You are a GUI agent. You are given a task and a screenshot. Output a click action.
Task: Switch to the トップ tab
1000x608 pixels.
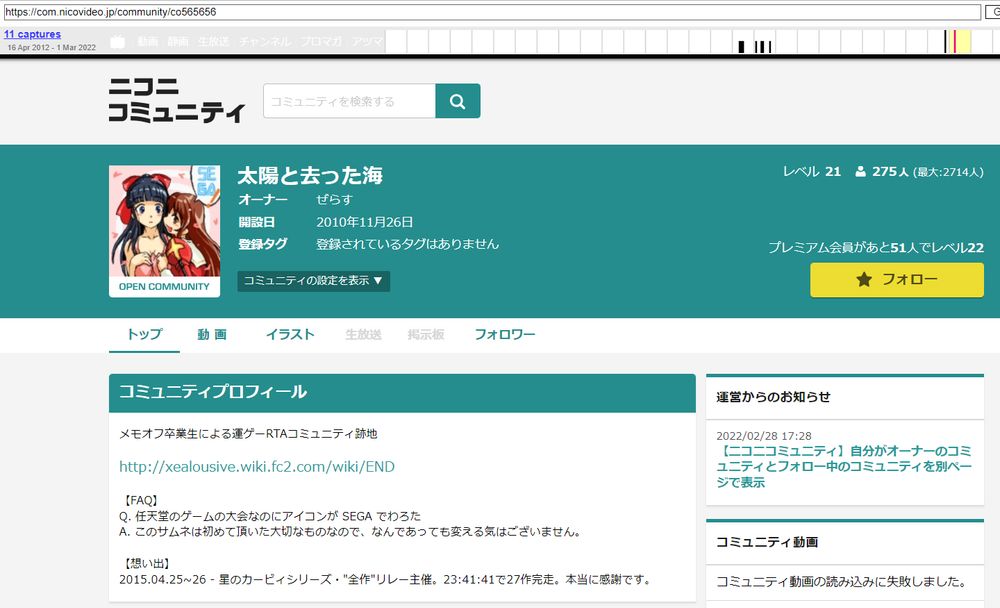[x=144, y=334]
